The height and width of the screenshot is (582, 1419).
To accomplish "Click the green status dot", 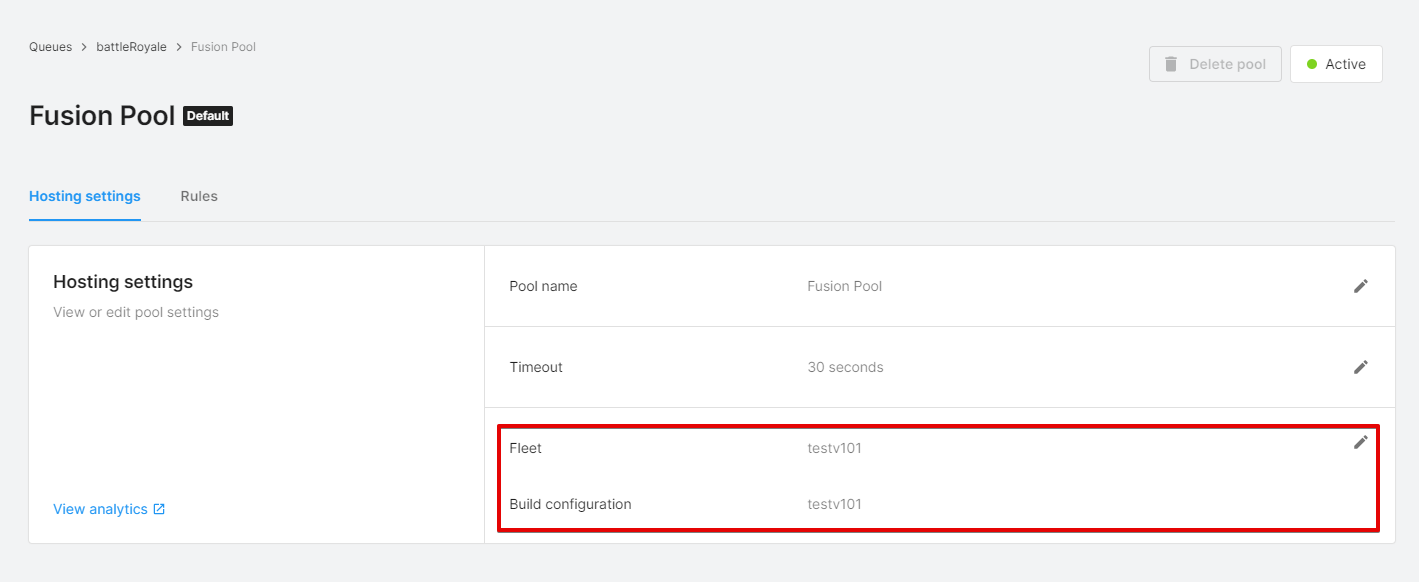I will click(1312, 64).
